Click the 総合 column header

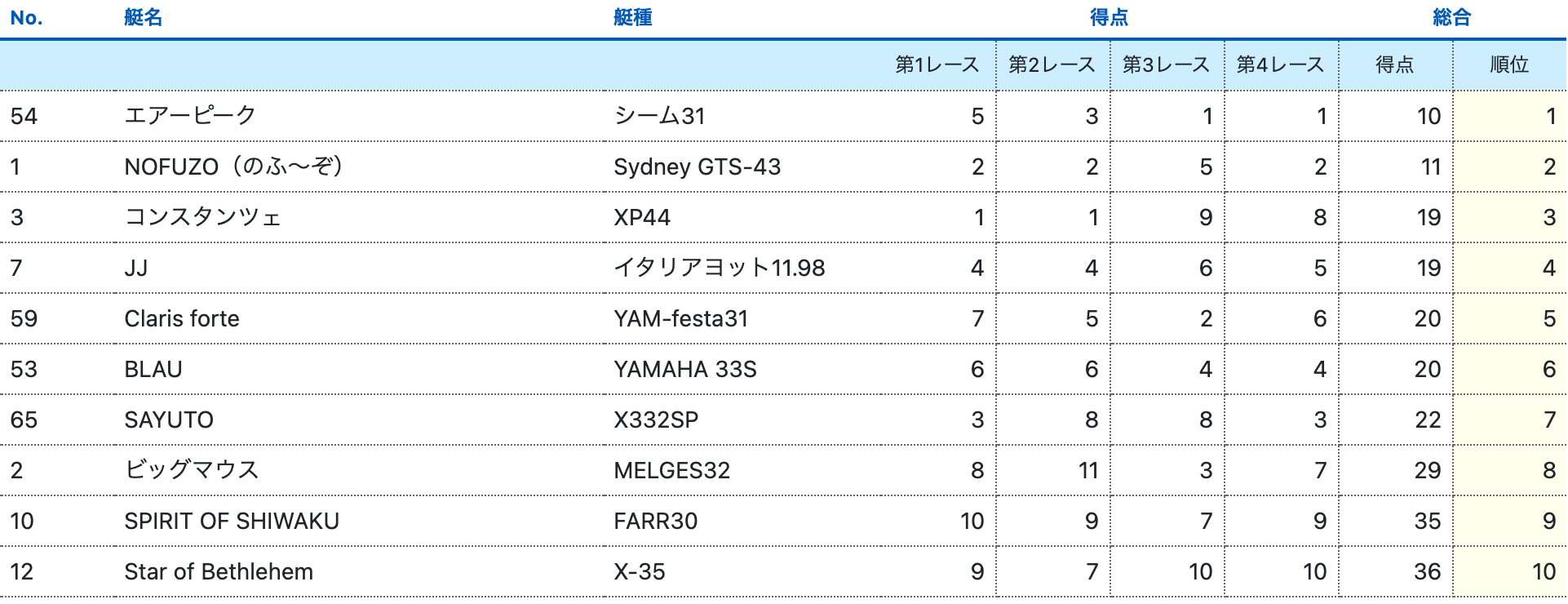point(1451,18)
